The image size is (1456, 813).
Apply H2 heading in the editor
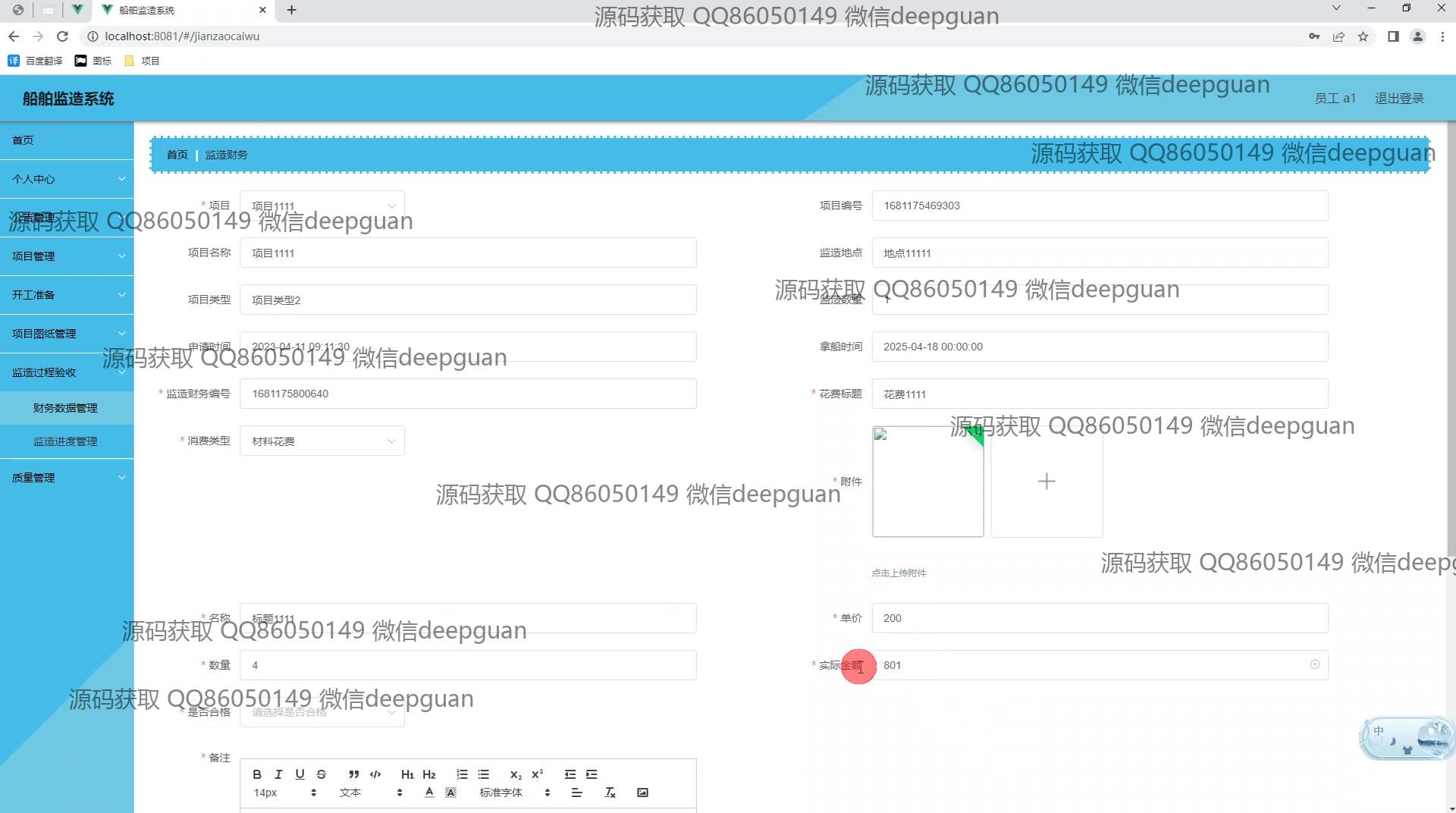[x=429, y=774]
